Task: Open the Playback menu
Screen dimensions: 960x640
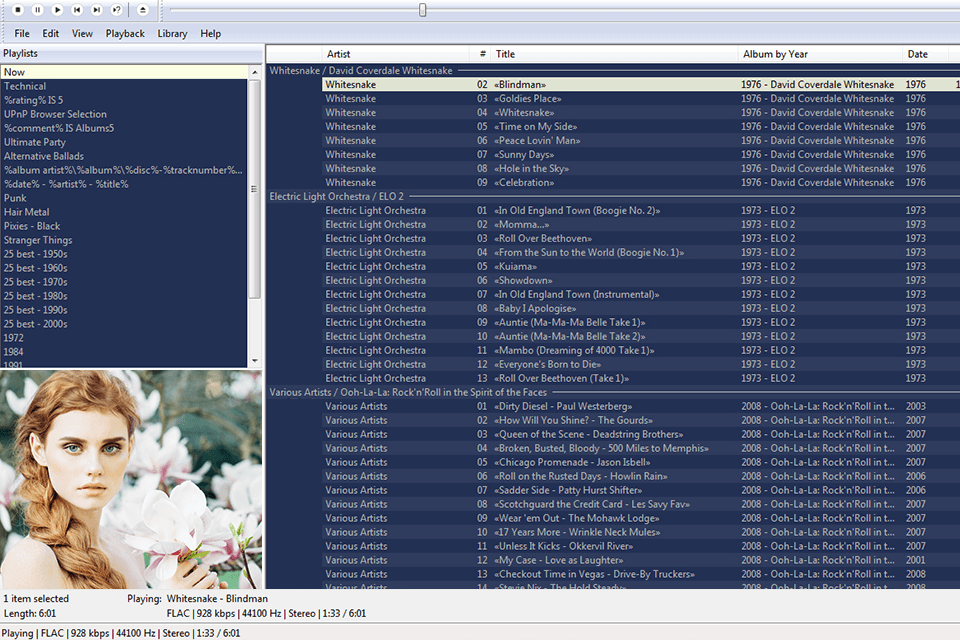Action: click(x=124, y=33)
